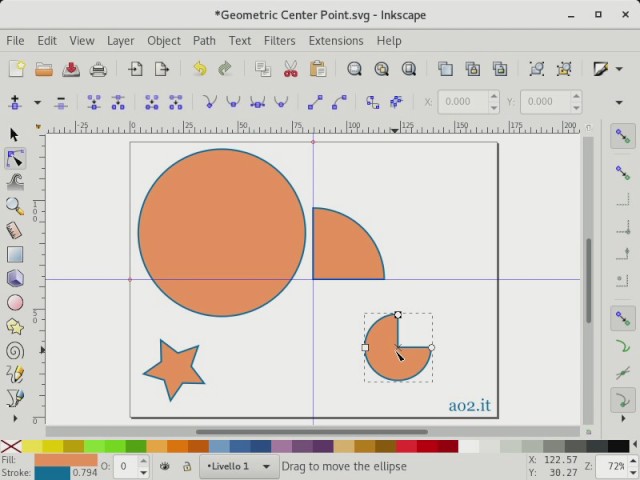Select the Star polygon tool
The image size is (640, 480).
point(15,327)
